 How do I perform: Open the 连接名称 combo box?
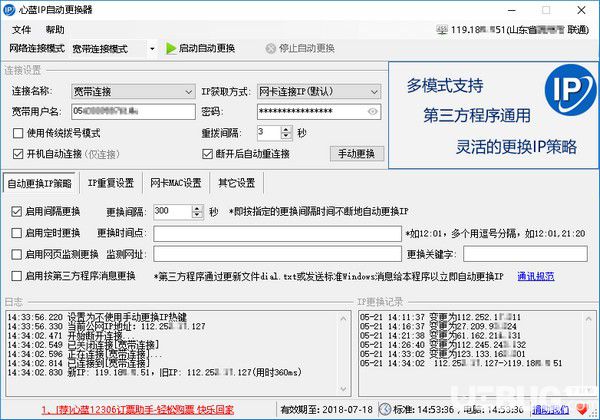tap(133, 92)
